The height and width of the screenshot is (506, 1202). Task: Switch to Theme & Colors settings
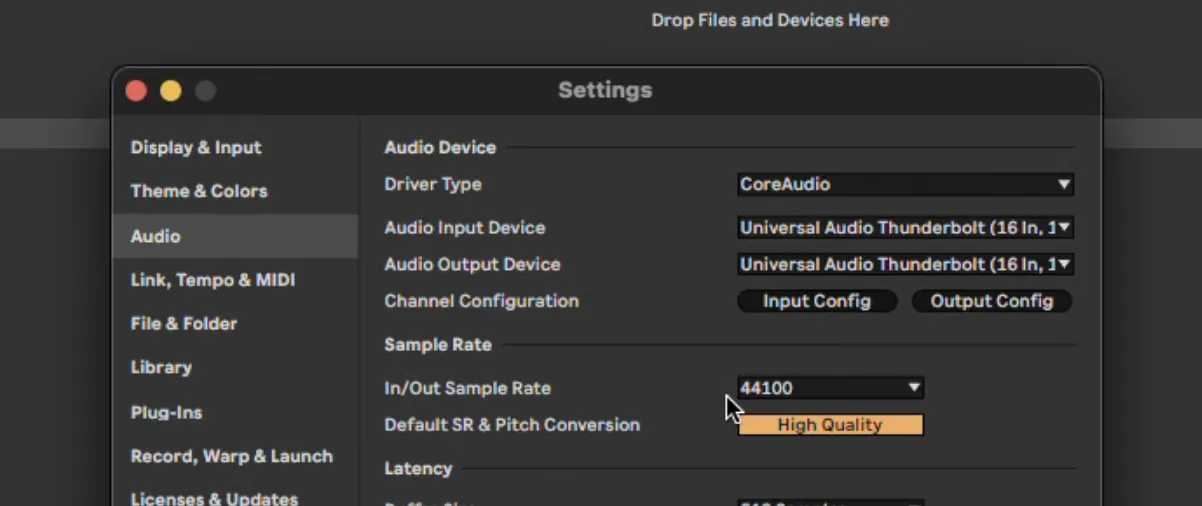coord(199,191)
